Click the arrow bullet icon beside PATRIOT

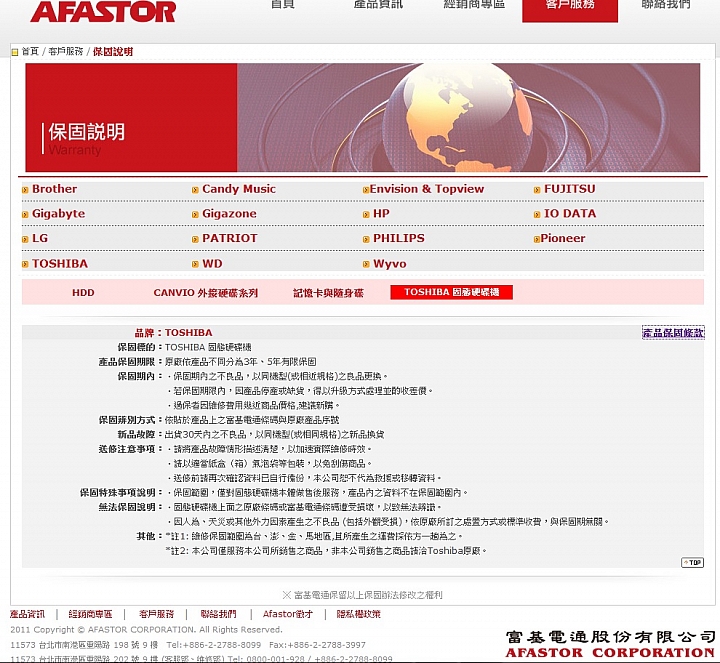tap(195, 239)
